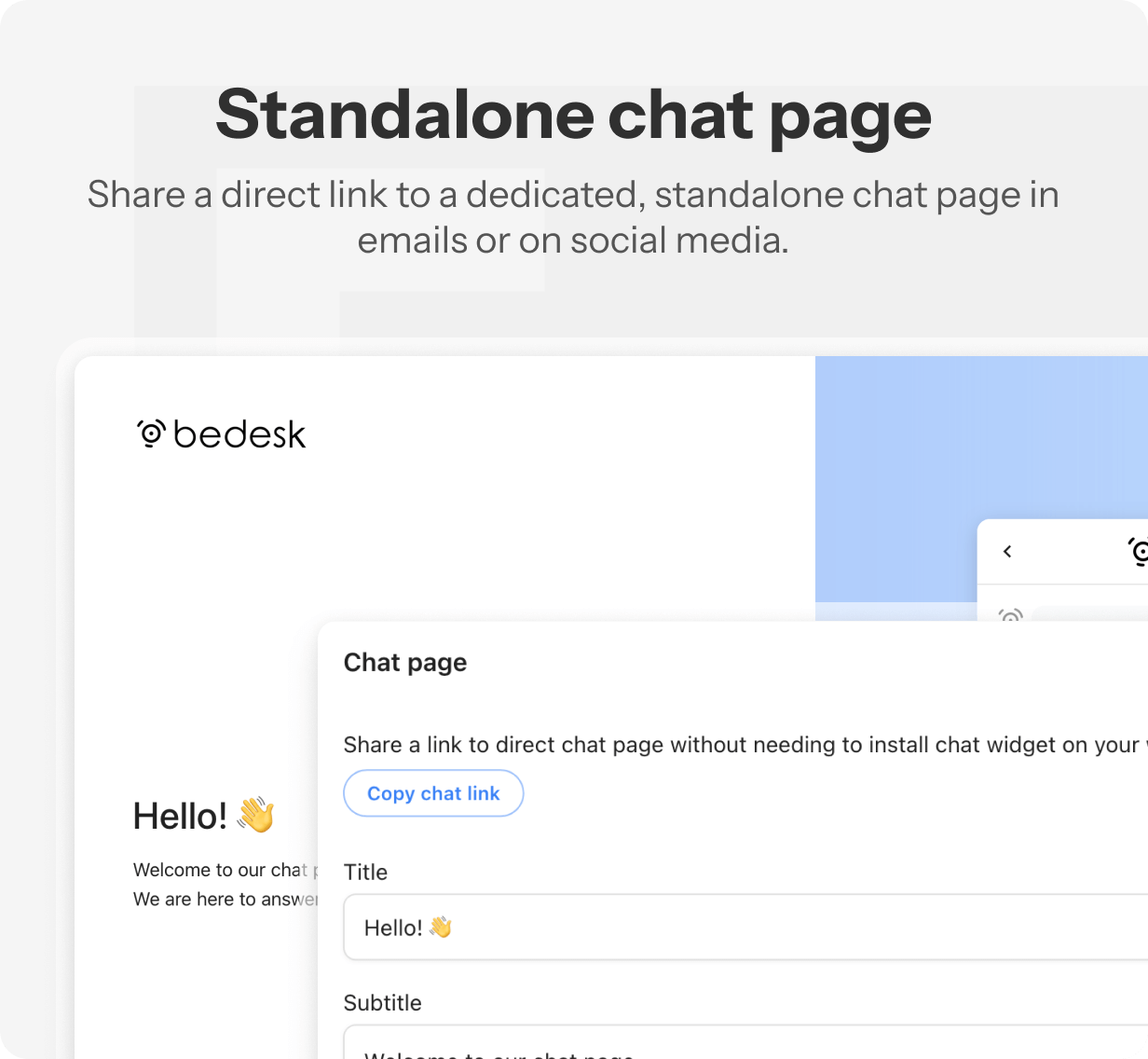1148x1059 pixels.
Task: Click the large Hello! preview heading
Action: (x=180, y=817)
